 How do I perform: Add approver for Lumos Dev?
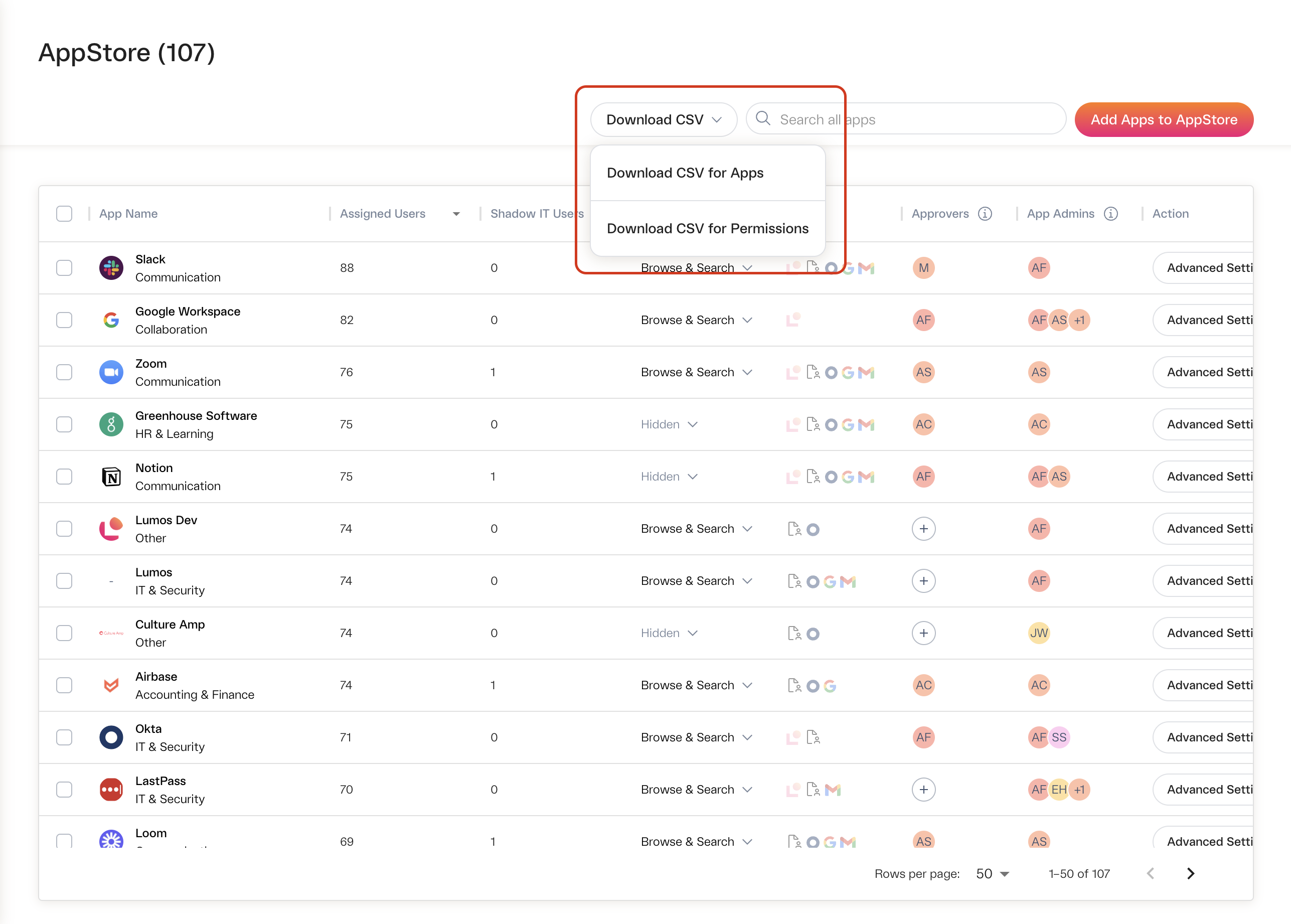(923, 529)
